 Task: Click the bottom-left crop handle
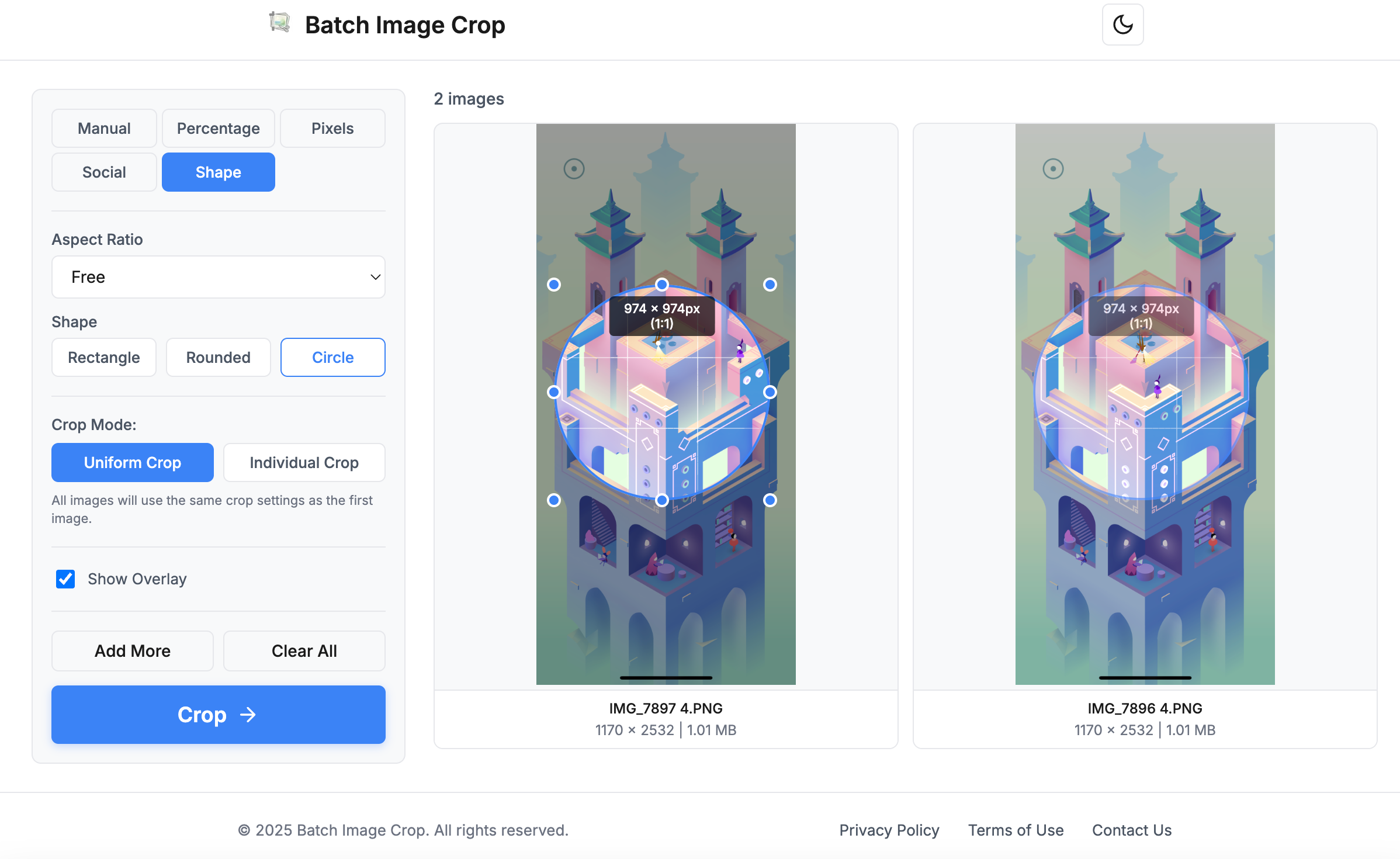554,500
